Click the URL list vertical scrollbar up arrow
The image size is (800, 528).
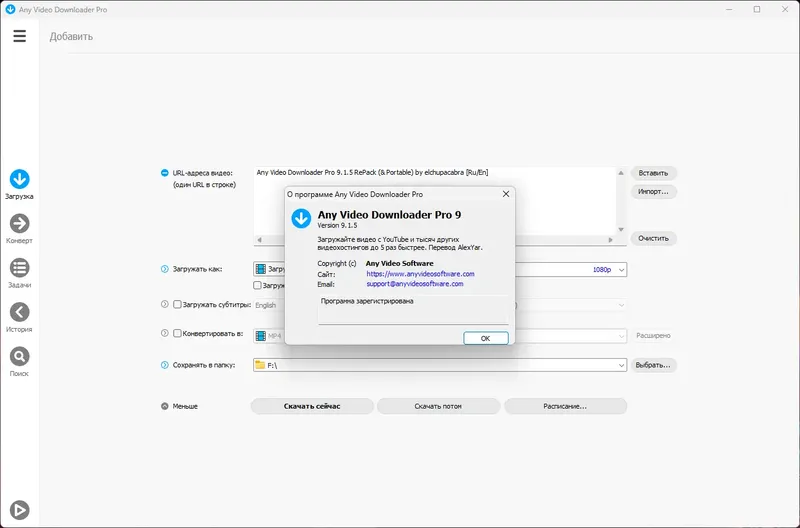pyautogui.click(x=621, y=173)
